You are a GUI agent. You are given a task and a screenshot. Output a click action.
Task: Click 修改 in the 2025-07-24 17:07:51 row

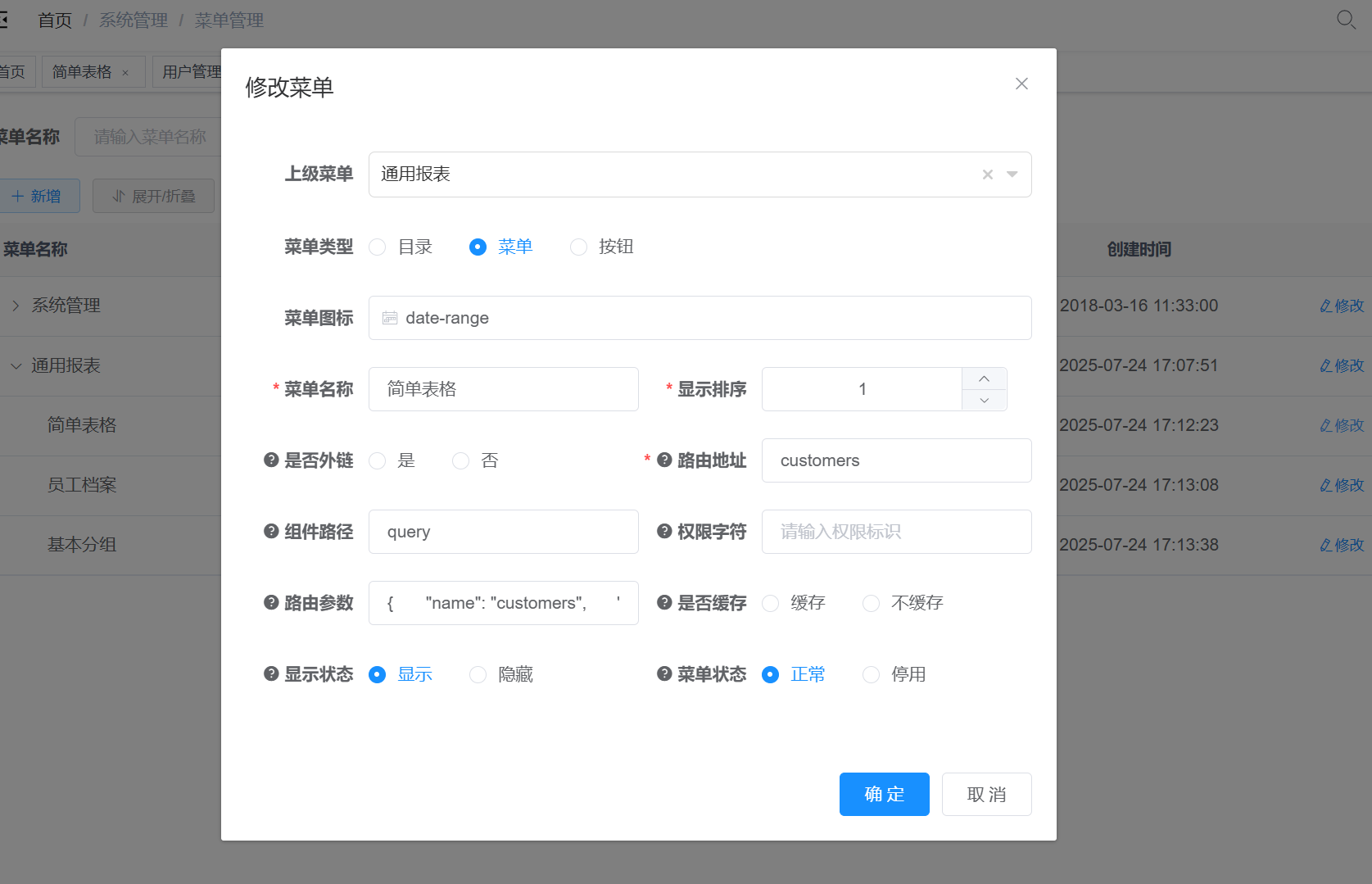pyautogui.click(x=1342, y=365)
